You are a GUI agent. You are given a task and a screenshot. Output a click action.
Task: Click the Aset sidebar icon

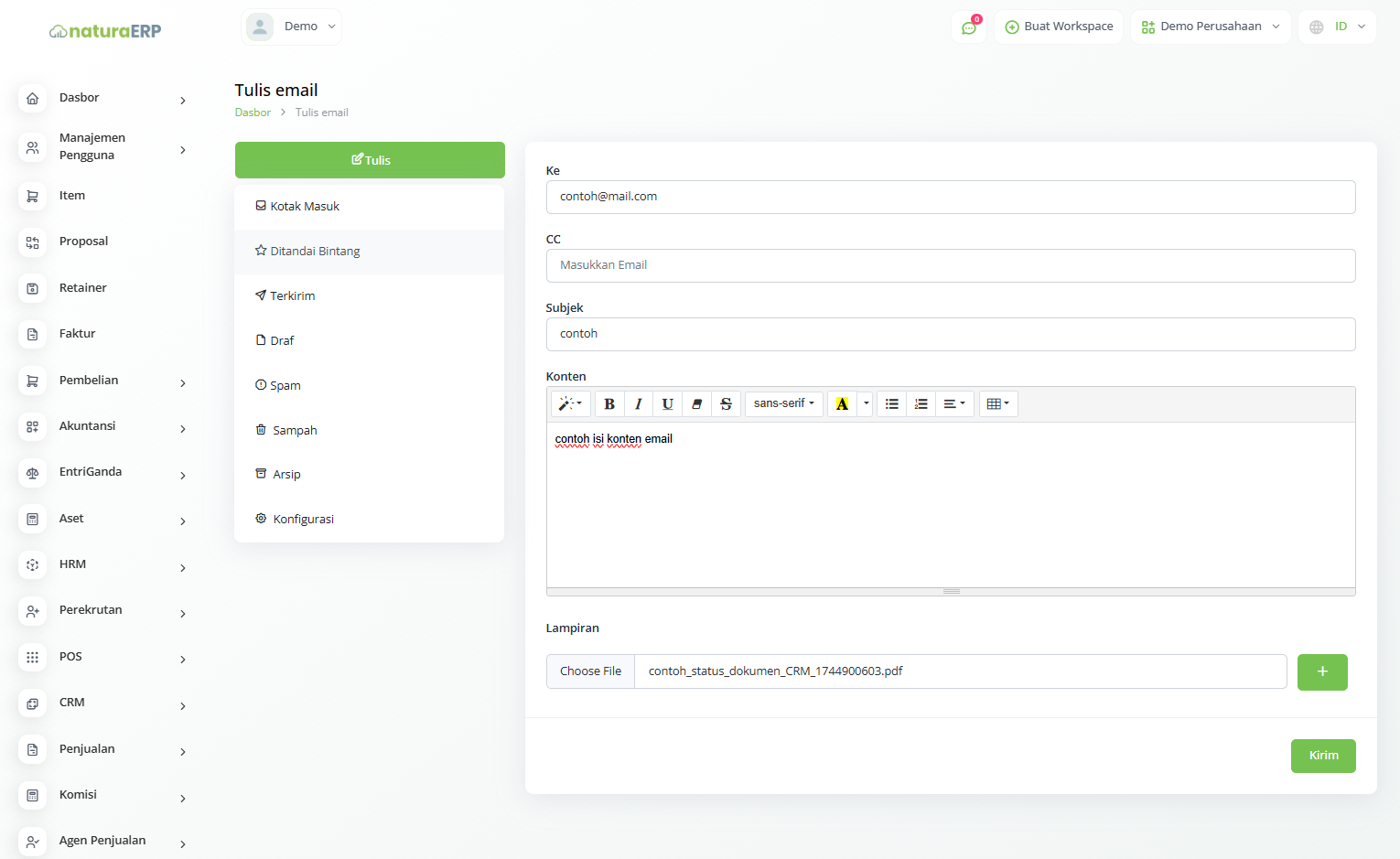click(x=33, y=519)
